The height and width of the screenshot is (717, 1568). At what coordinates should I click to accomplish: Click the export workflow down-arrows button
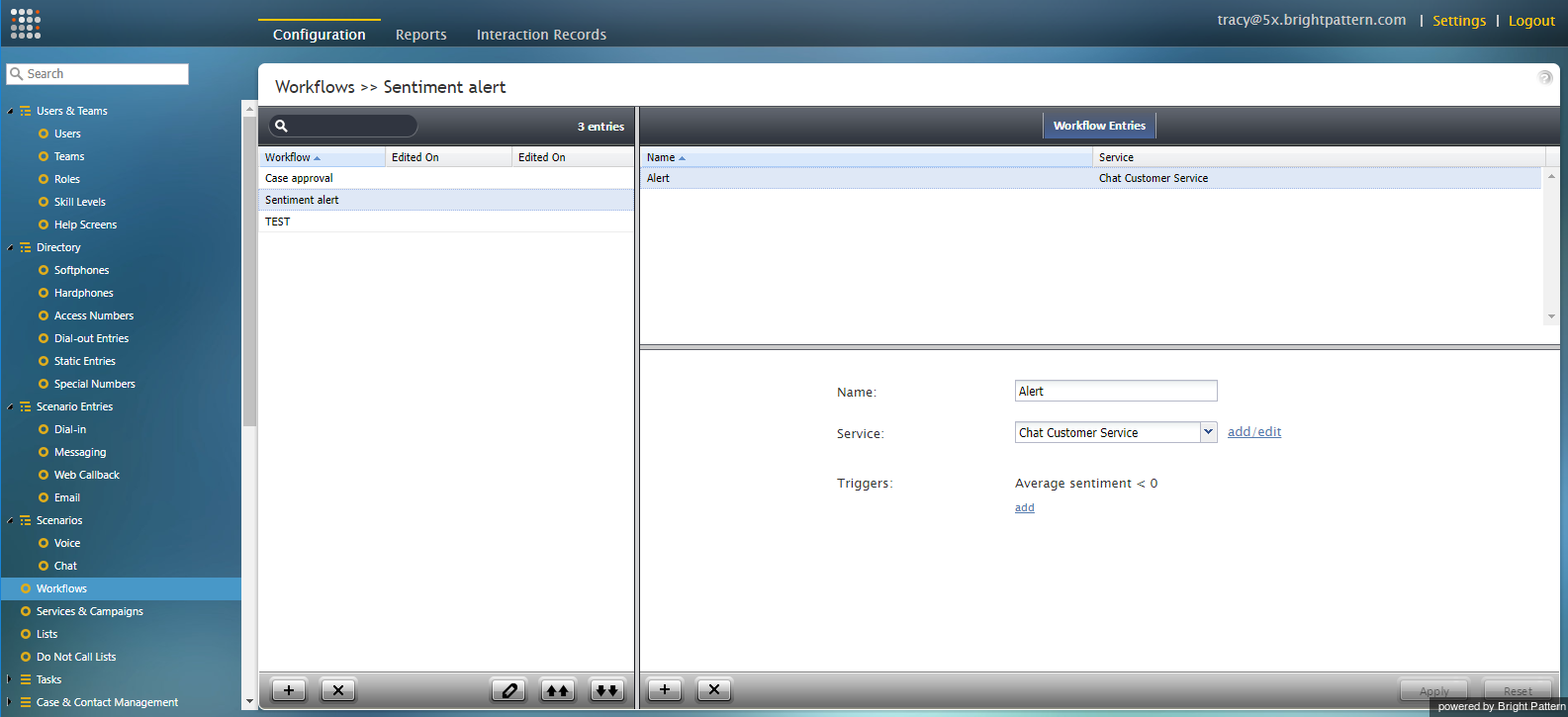pyautogui.click(x=606, y=690)
